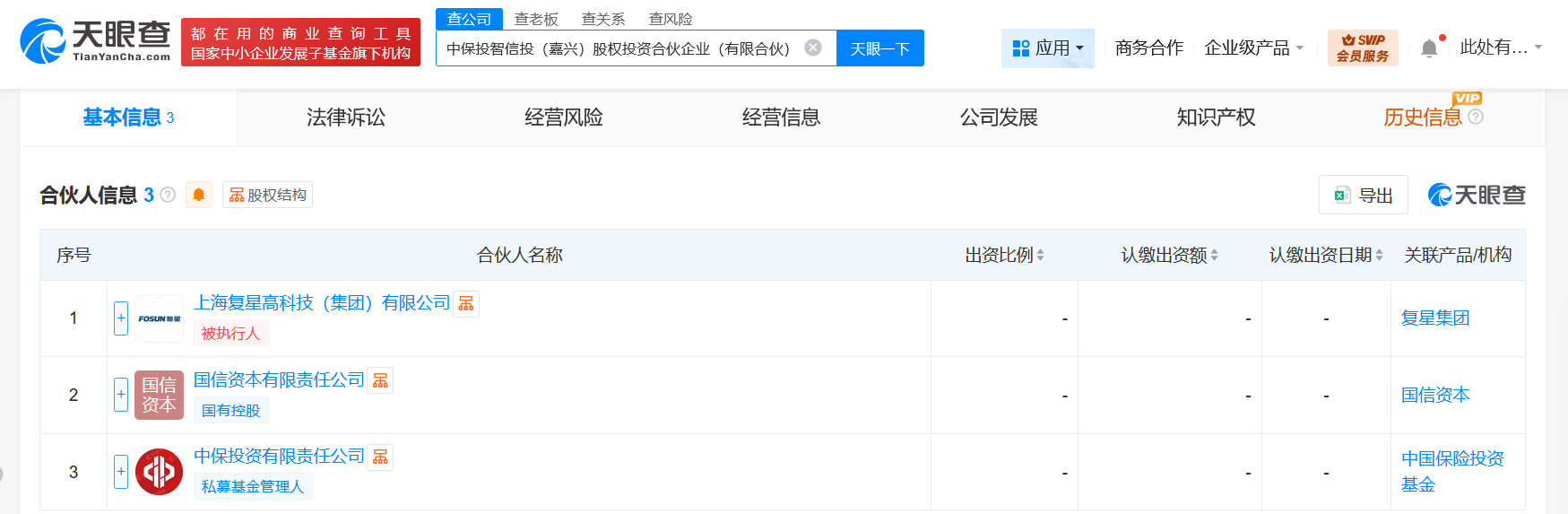Click the orange partner alert bell icon

point(199,195)
